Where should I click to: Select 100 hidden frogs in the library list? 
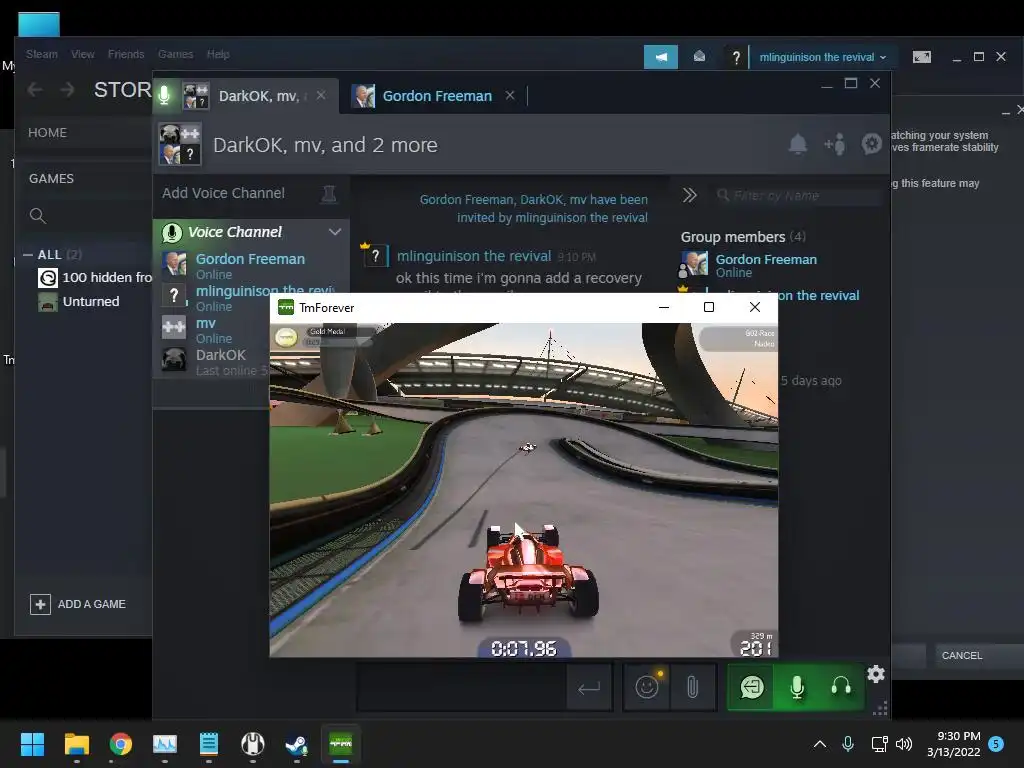[95, 278]
